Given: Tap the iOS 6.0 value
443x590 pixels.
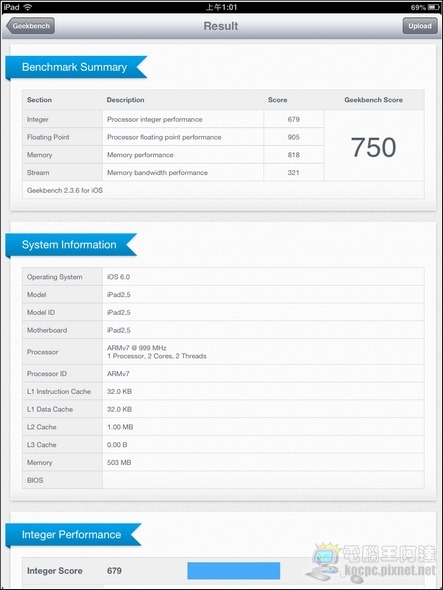Looking at the screenshot, I should 118,277.
